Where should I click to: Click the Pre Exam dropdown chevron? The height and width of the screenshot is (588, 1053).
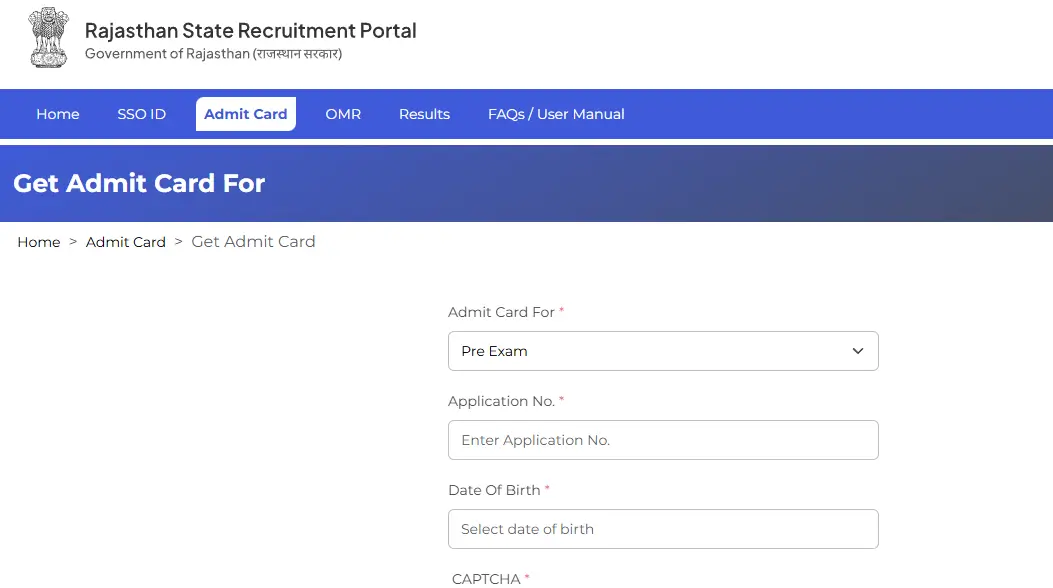[858, 351]
